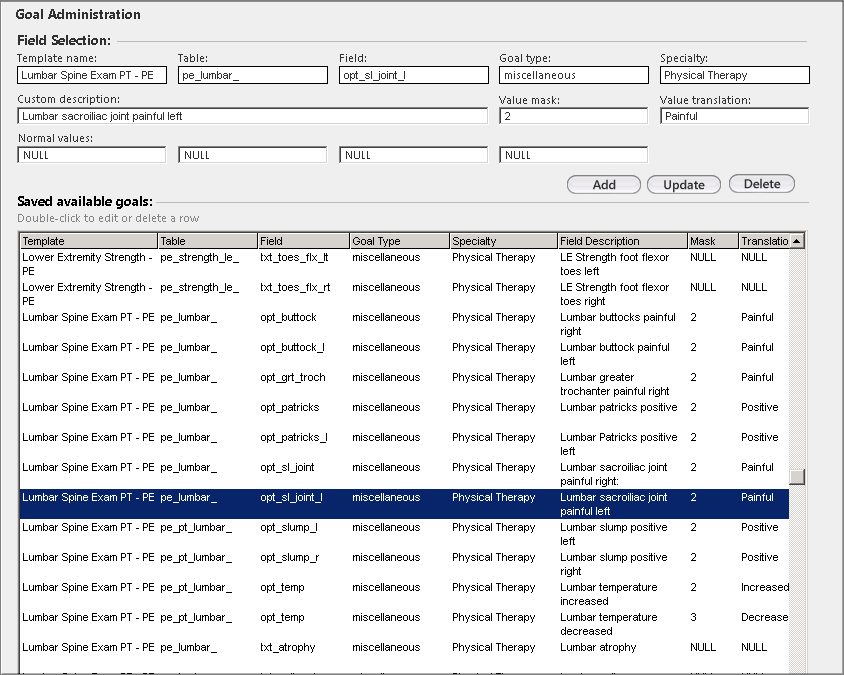Click 'Lumbar temperature increased' description
Screen dimensions: 844x675
pos(609,594)
